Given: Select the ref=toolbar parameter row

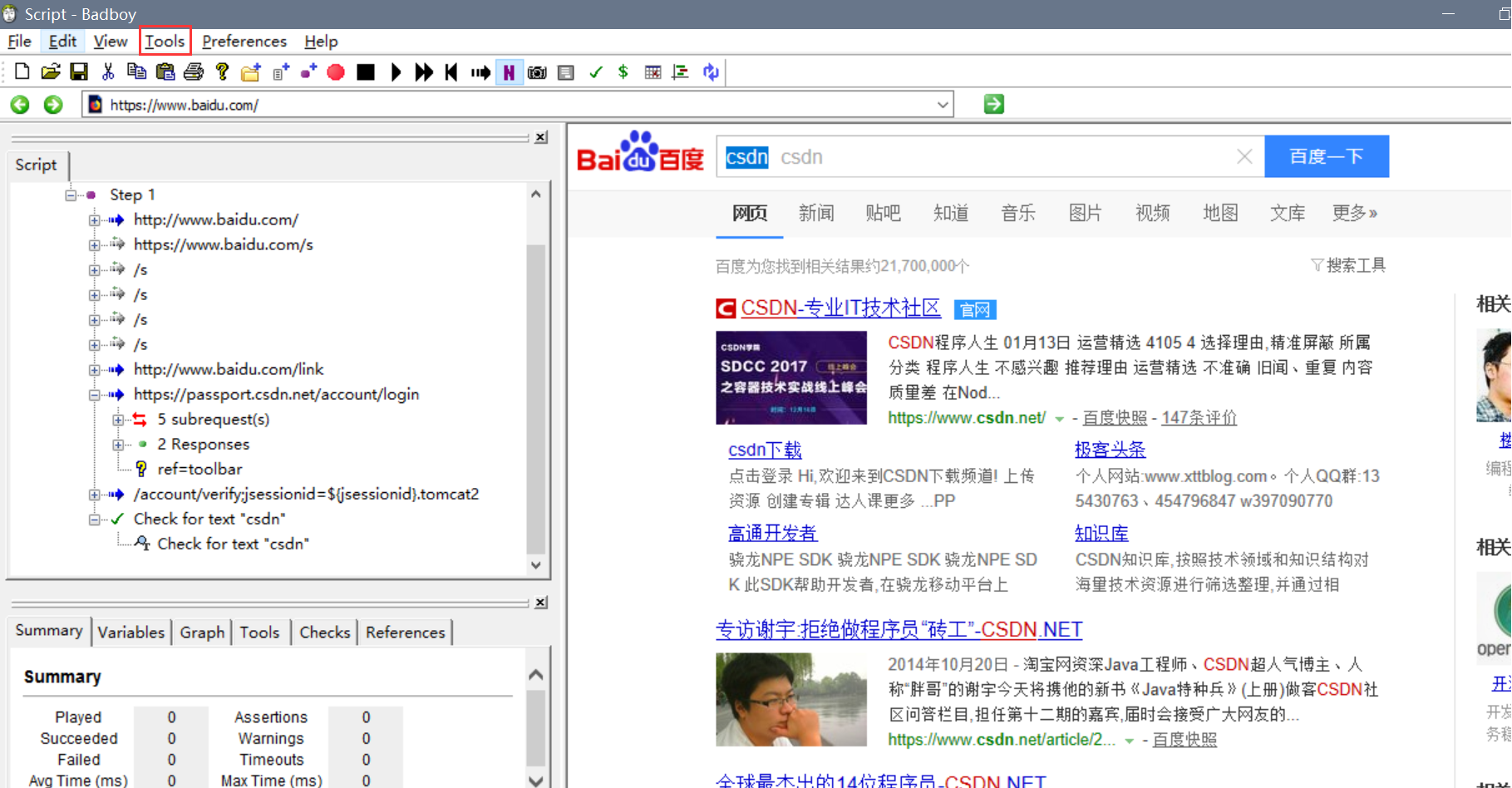Looking at the screenshot, I should click(199, 469).
